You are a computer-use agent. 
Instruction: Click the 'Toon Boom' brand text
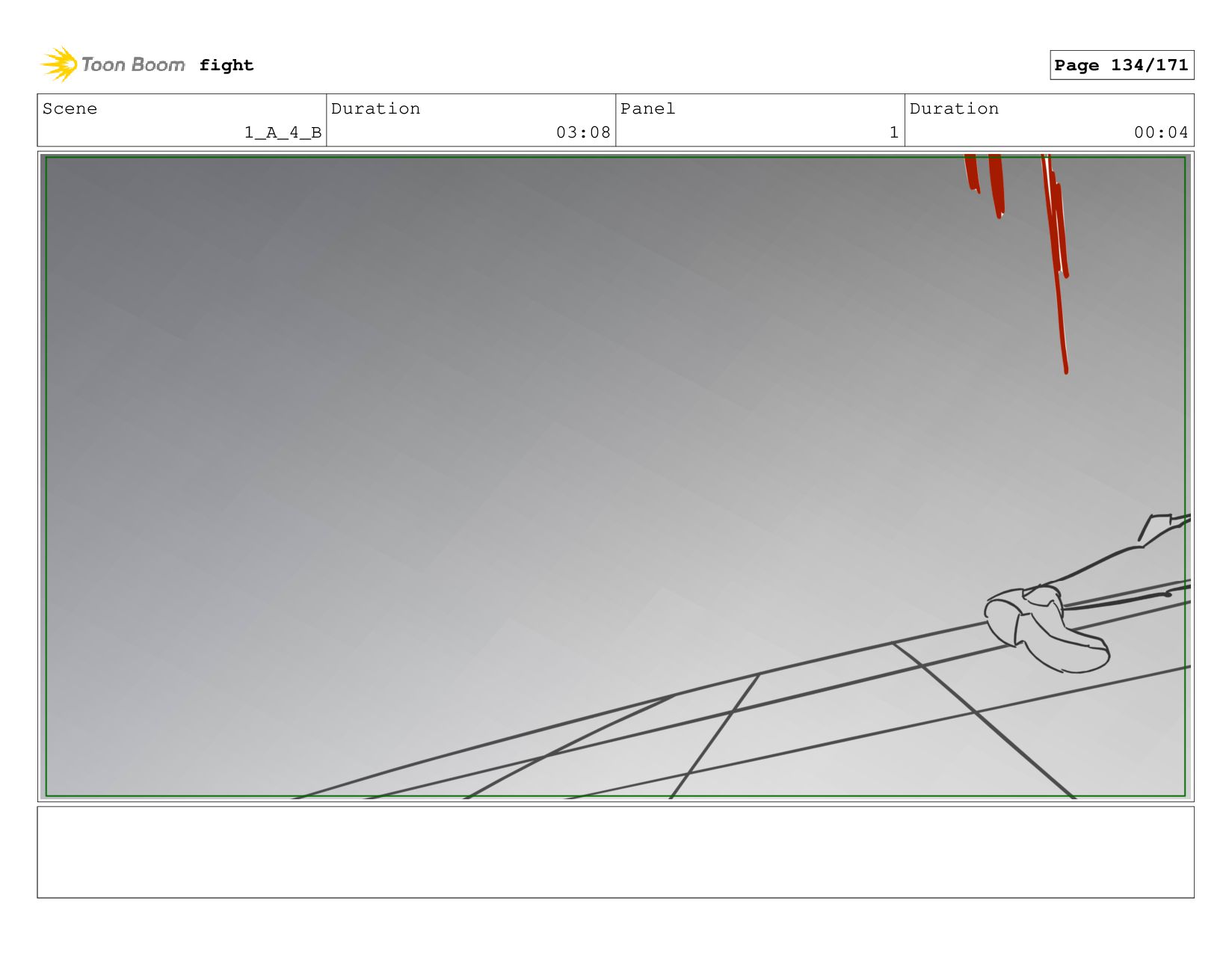[133, 65]
